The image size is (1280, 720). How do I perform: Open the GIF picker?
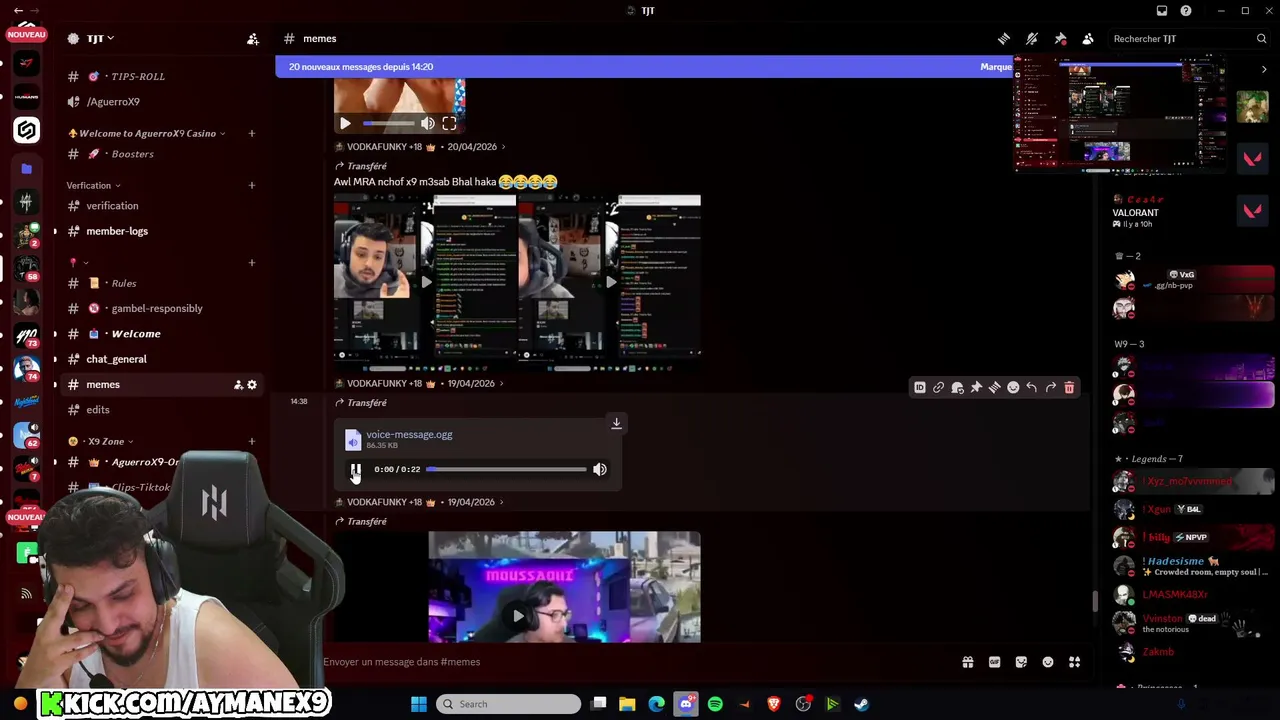tap(994, 662)
